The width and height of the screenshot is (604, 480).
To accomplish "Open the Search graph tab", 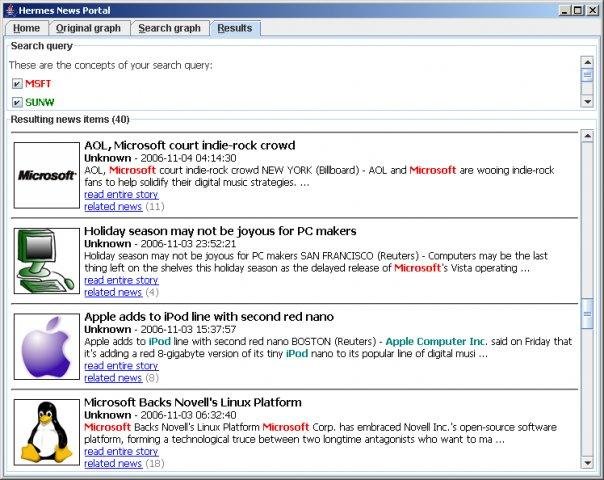I will 169,28.
